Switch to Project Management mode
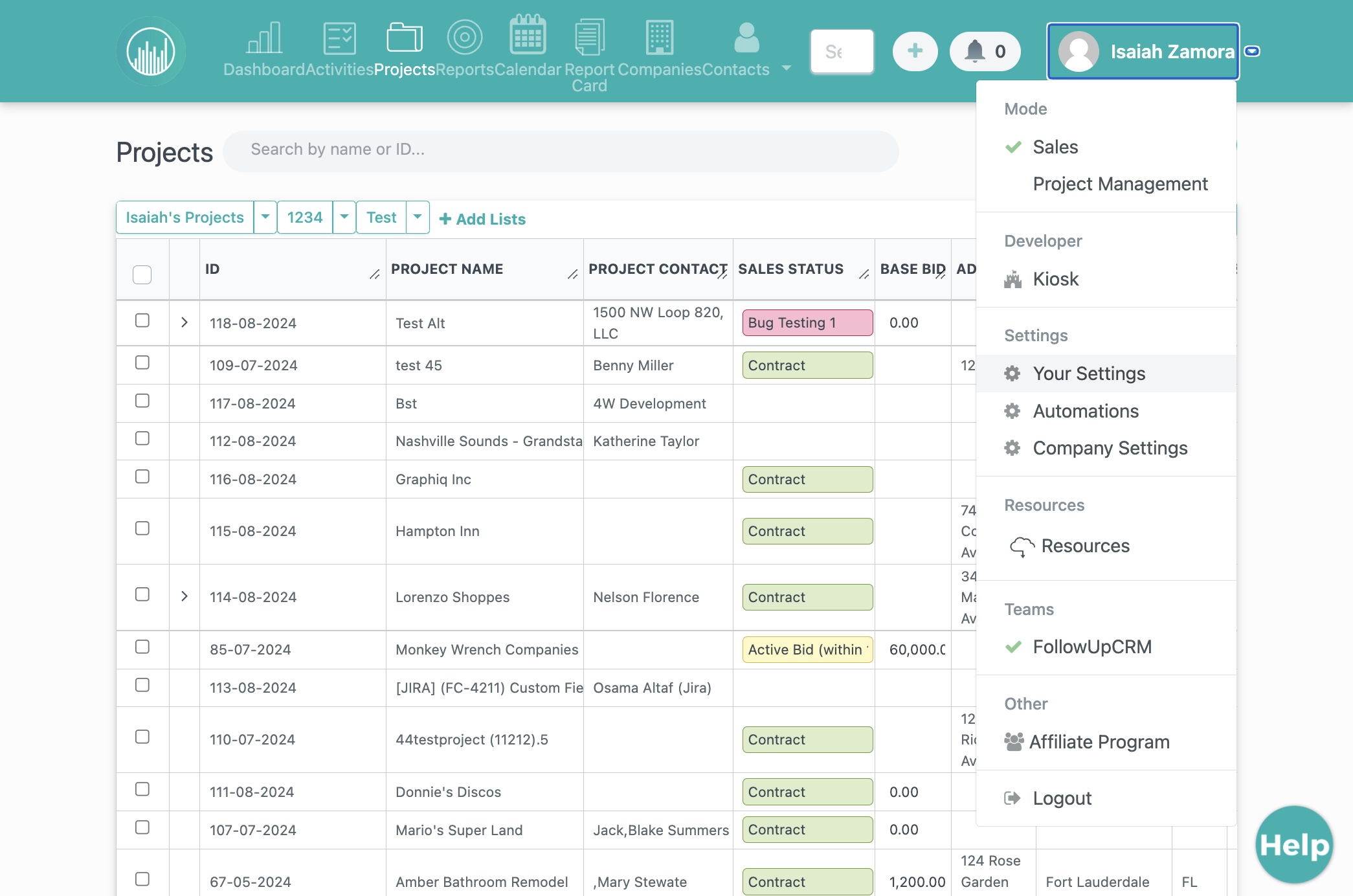The height and width of the screenshot is (896, 1353). coord(1106,184)
